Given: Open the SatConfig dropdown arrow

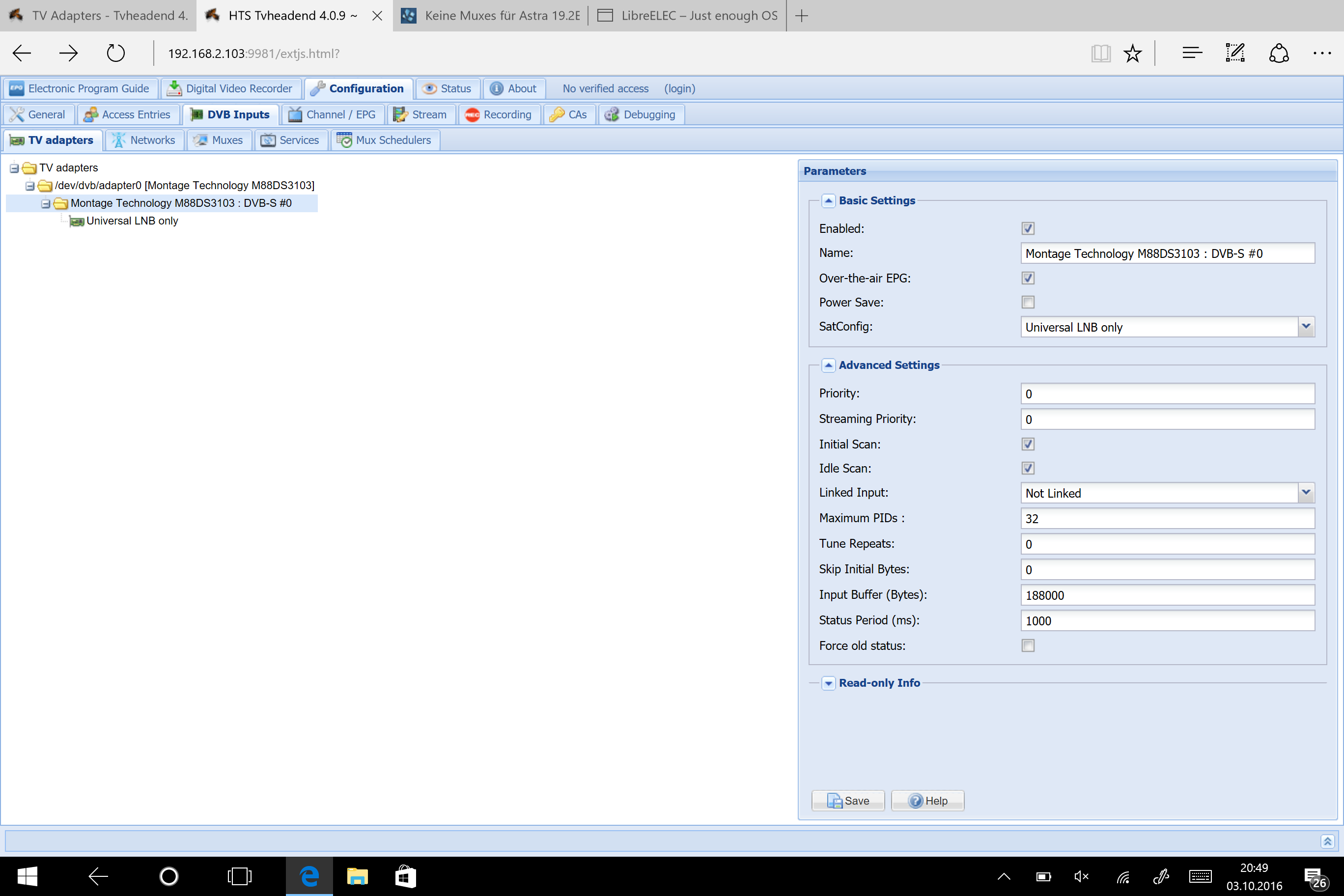Looking at the screenshot, I should (x=1306, y=327).
